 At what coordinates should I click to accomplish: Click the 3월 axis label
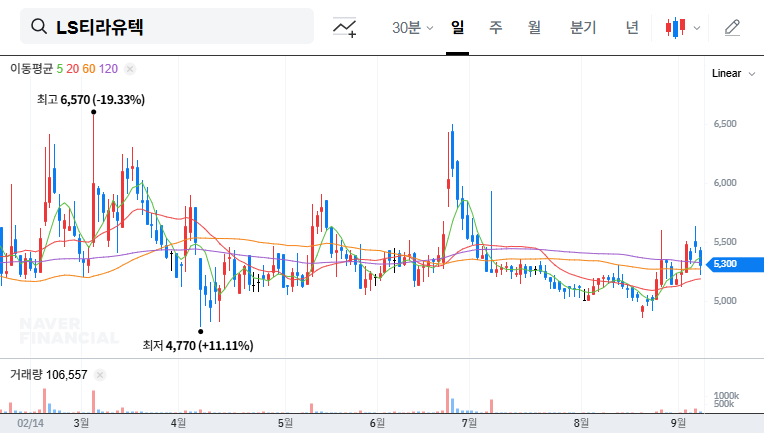[81, 423]
